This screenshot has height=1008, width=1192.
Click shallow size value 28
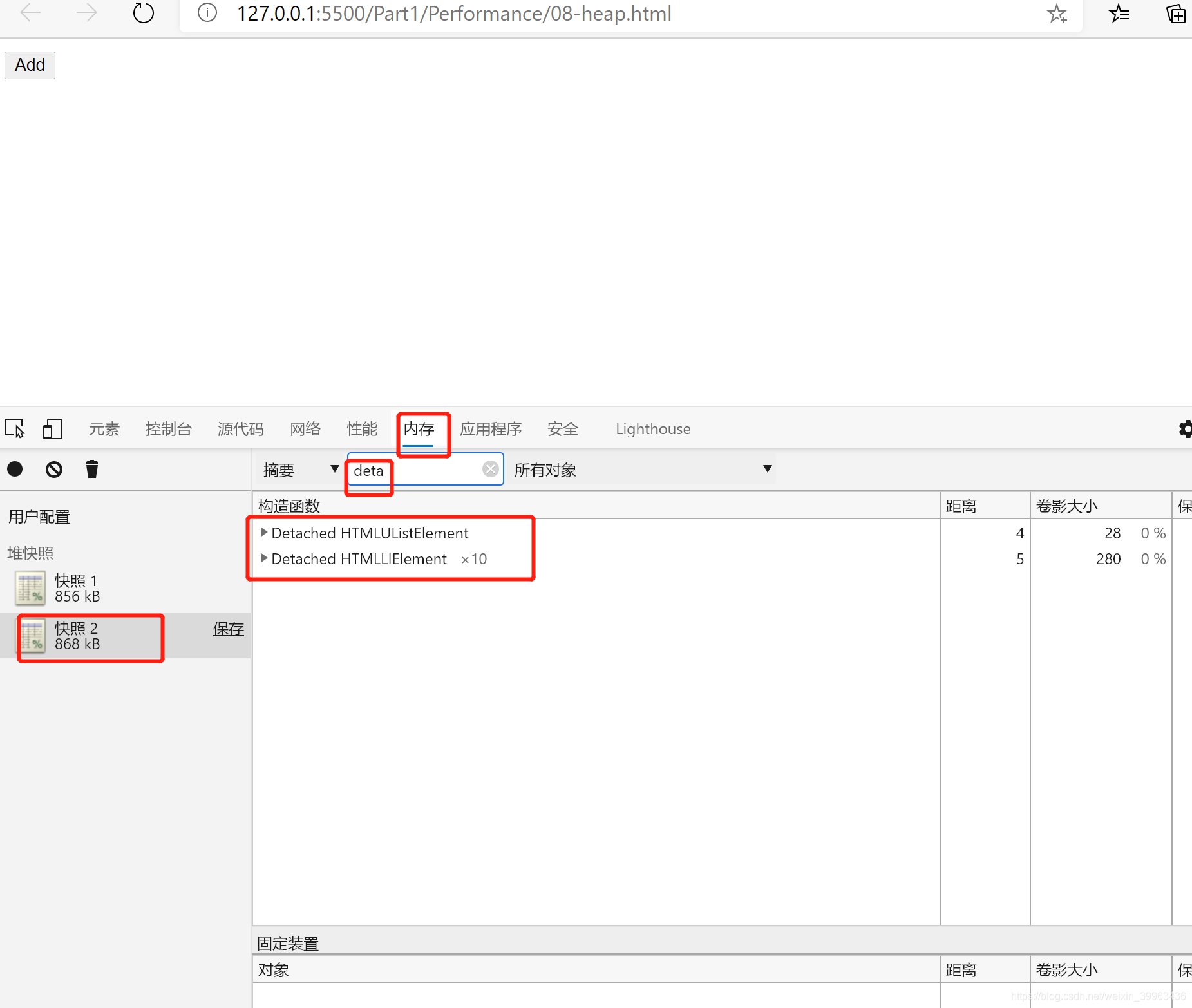[x=1112, y=533]
